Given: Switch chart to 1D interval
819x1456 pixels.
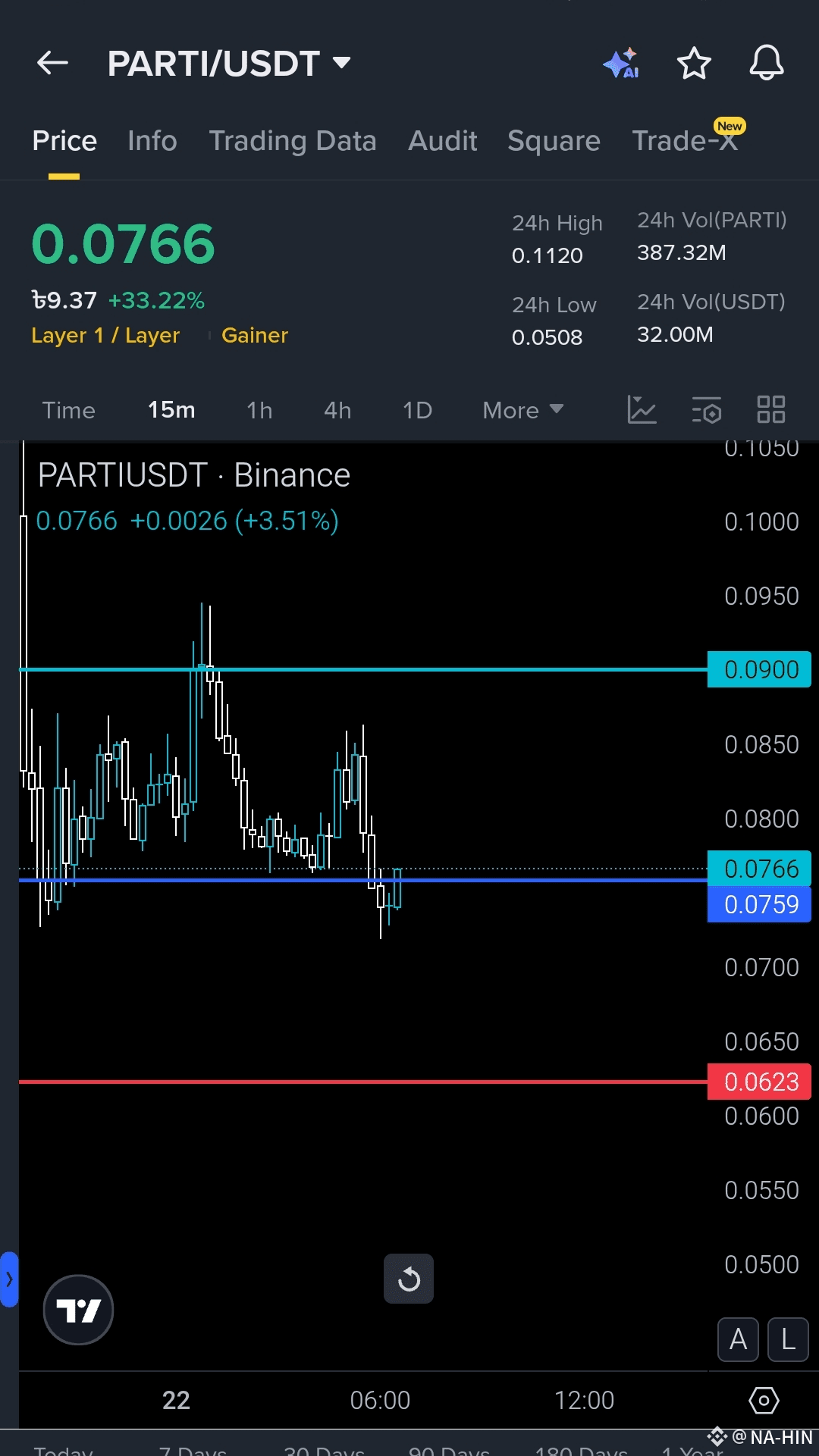Looking at the screenshot, I should (417, 410).
